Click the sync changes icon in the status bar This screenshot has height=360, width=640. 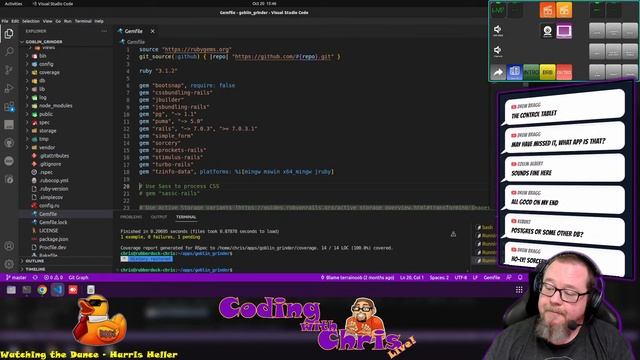click(35, 278)
